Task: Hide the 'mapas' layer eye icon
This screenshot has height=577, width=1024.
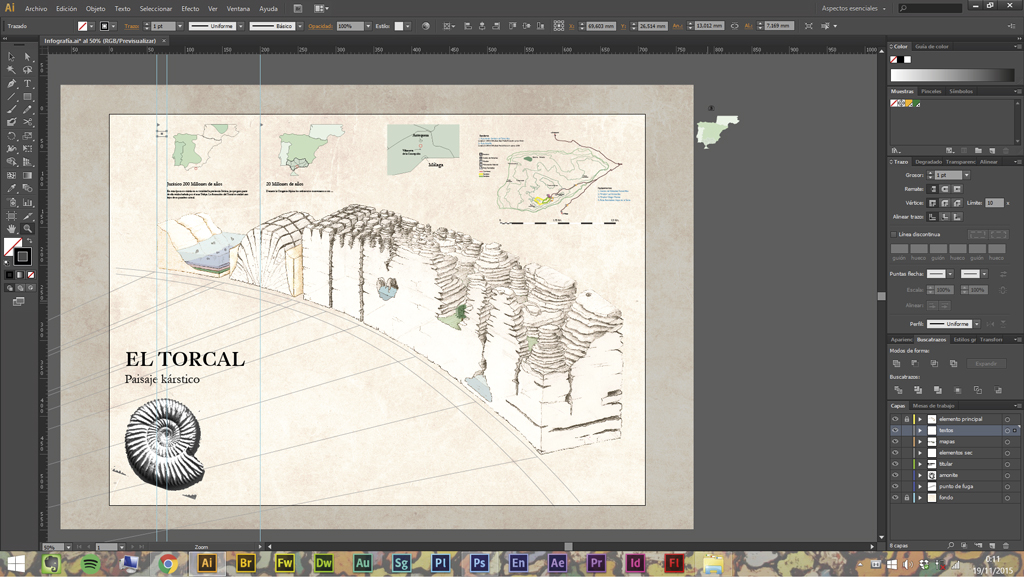Action: coord(895,441)
